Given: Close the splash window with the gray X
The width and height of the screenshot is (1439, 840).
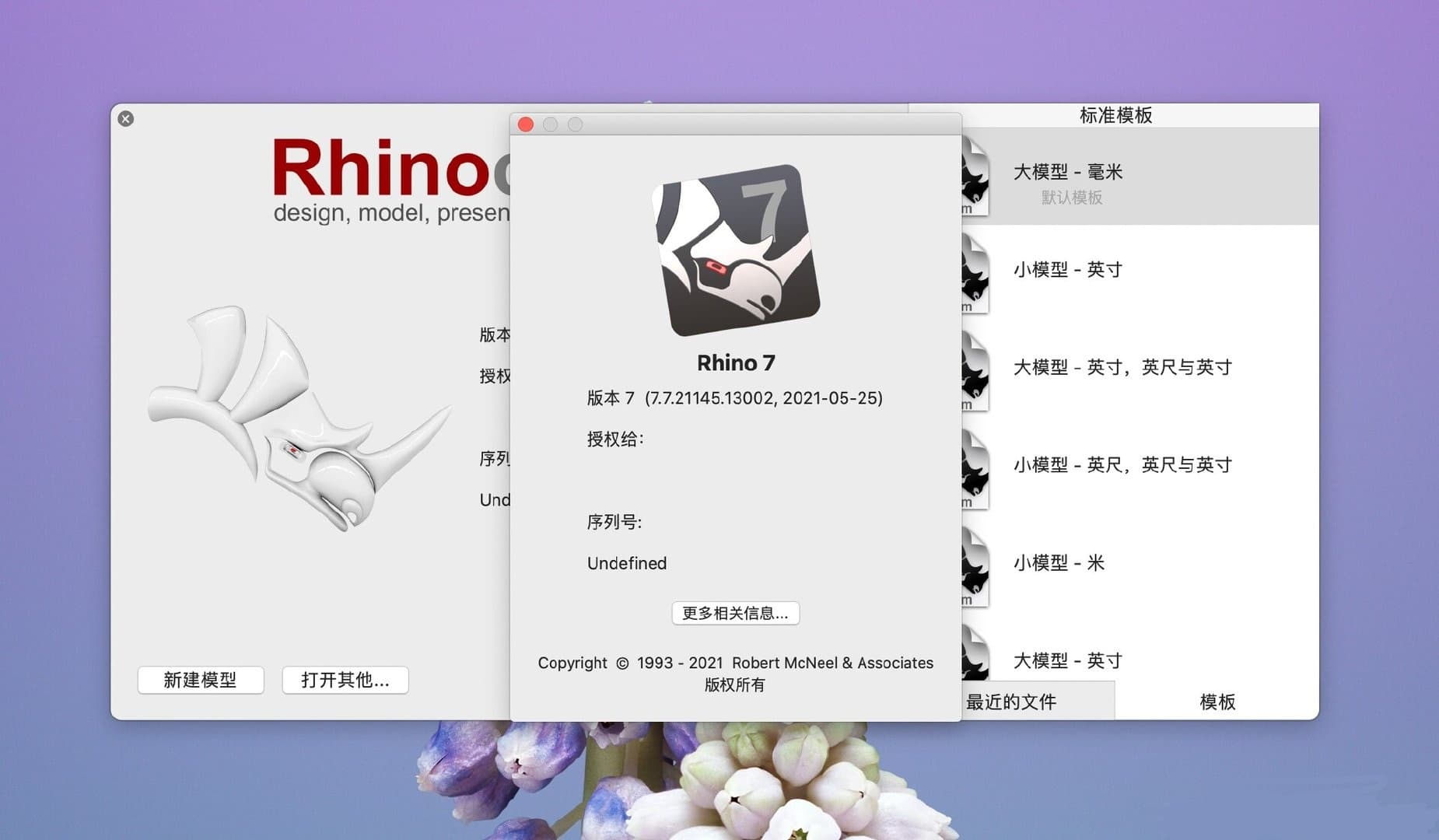Looking at the screenshot, I should pos(126,118).
